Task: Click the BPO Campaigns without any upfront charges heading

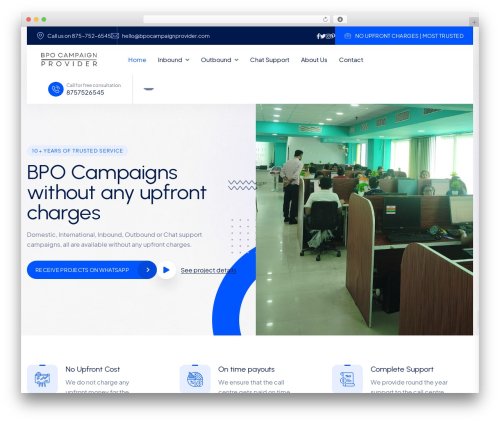Action: [117, 192]
